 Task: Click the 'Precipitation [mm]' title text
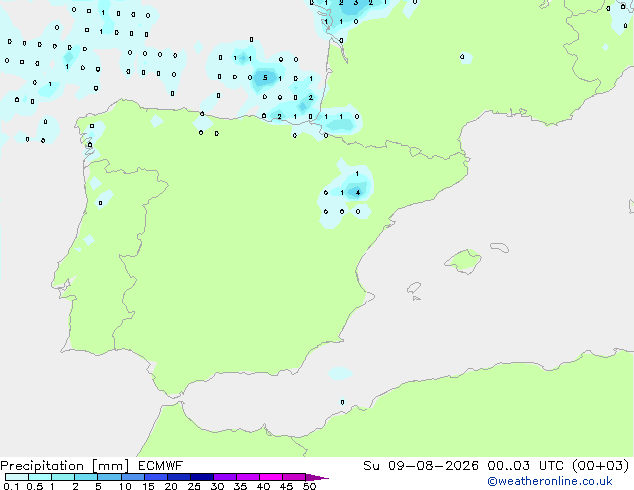pos(64,466)
